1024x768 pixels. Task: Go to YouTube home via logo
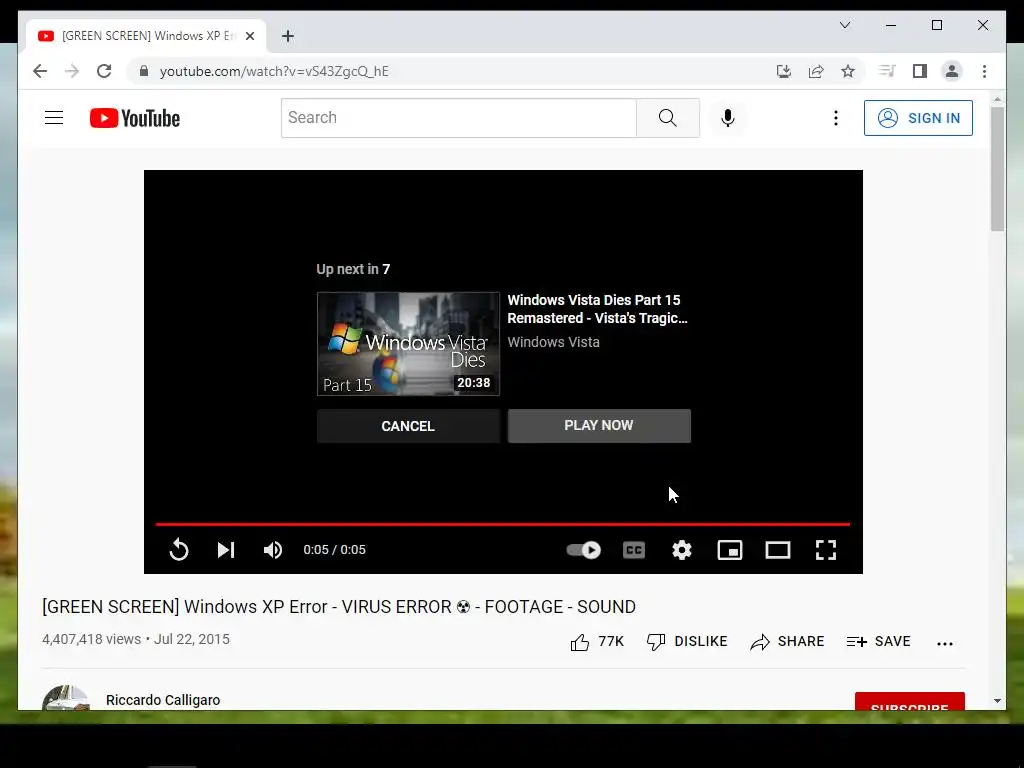[135, 118]
